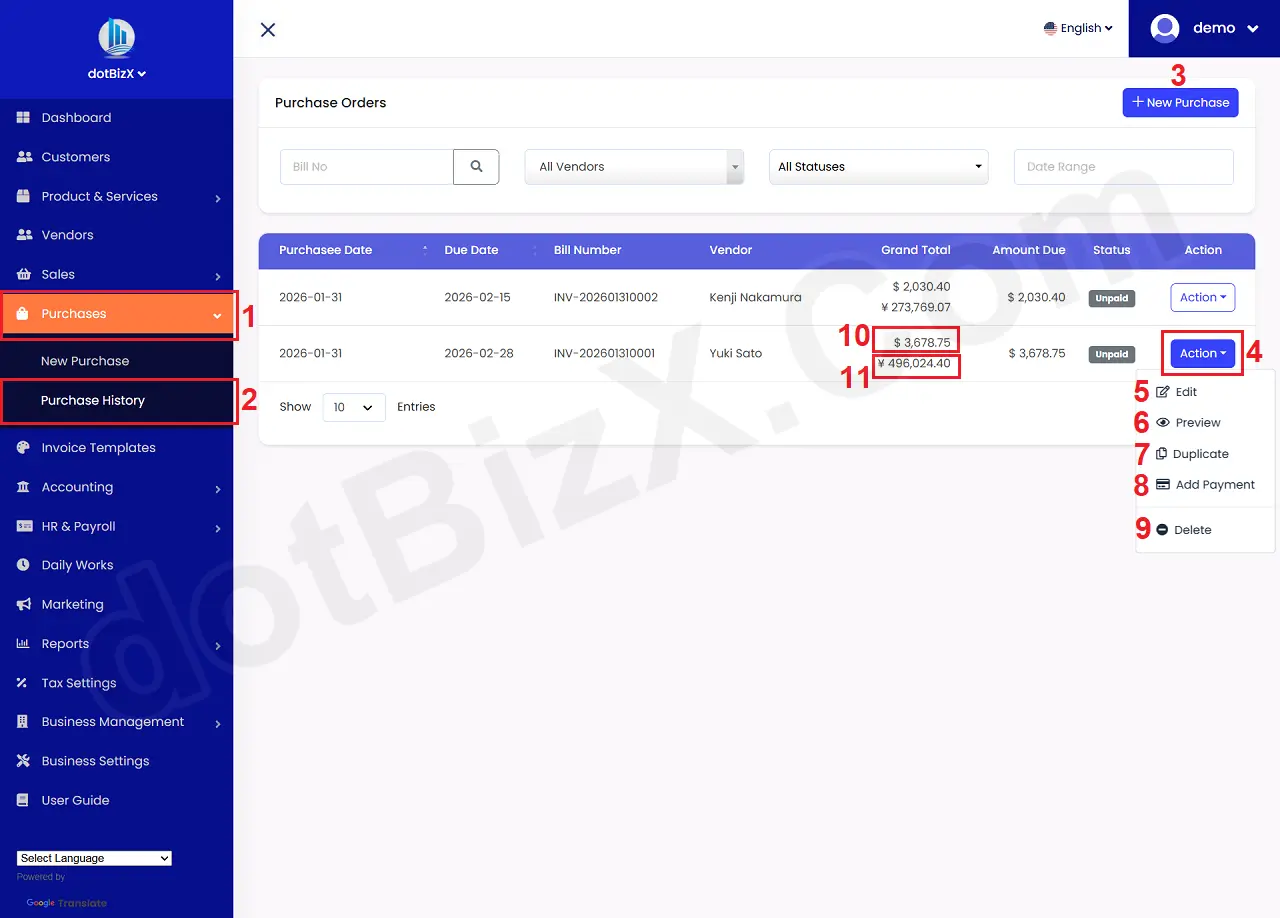Click the Daily Works clock icon

point(24,565)
